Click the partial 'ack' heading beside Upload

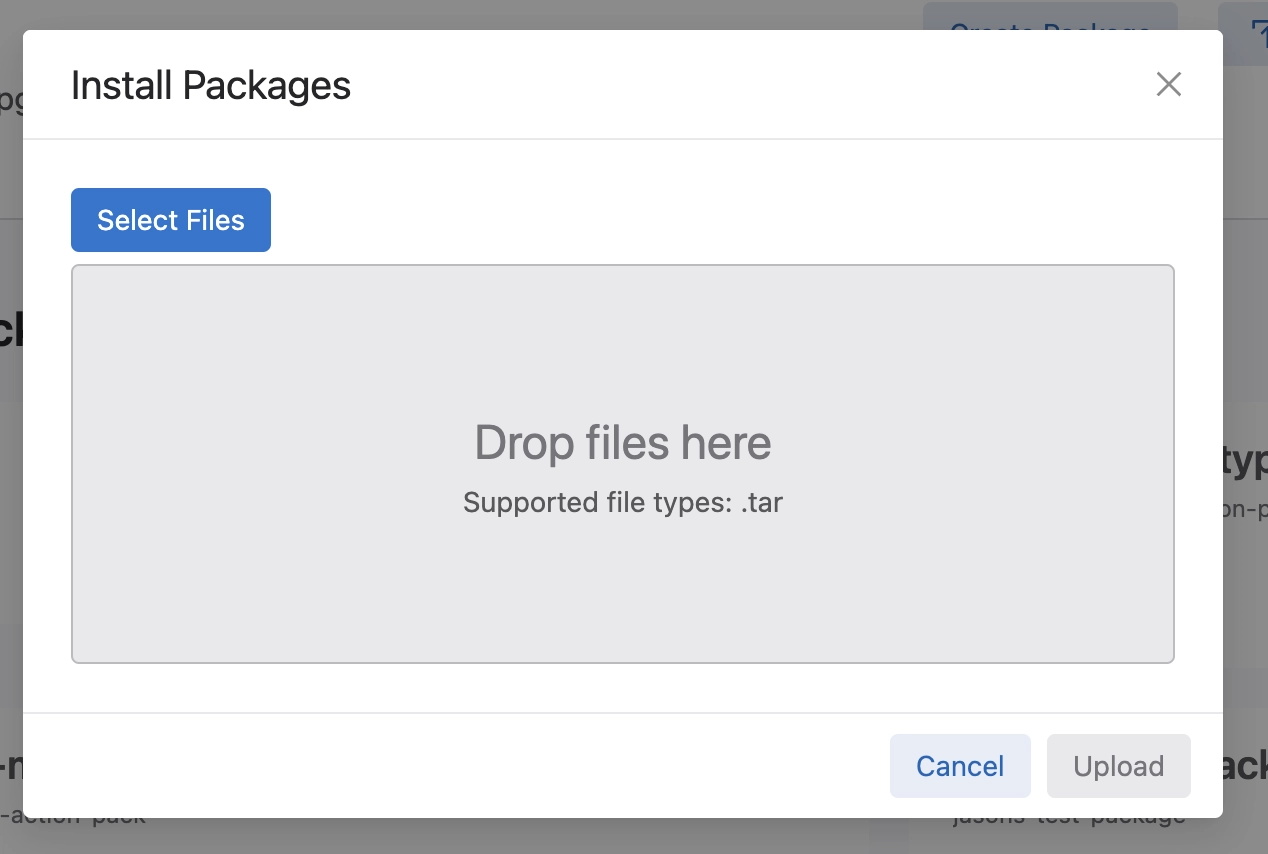[x=1245, y=766]
